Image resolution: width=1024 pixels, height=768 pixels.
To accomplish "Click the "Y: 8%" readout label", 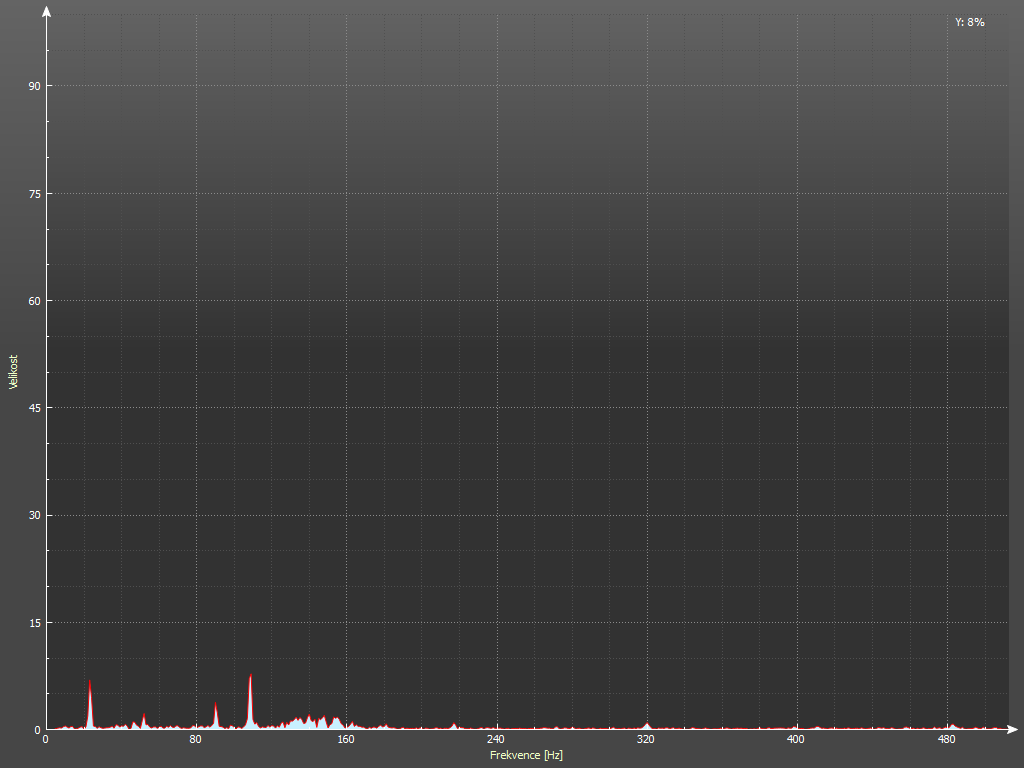I will [969, 22].
